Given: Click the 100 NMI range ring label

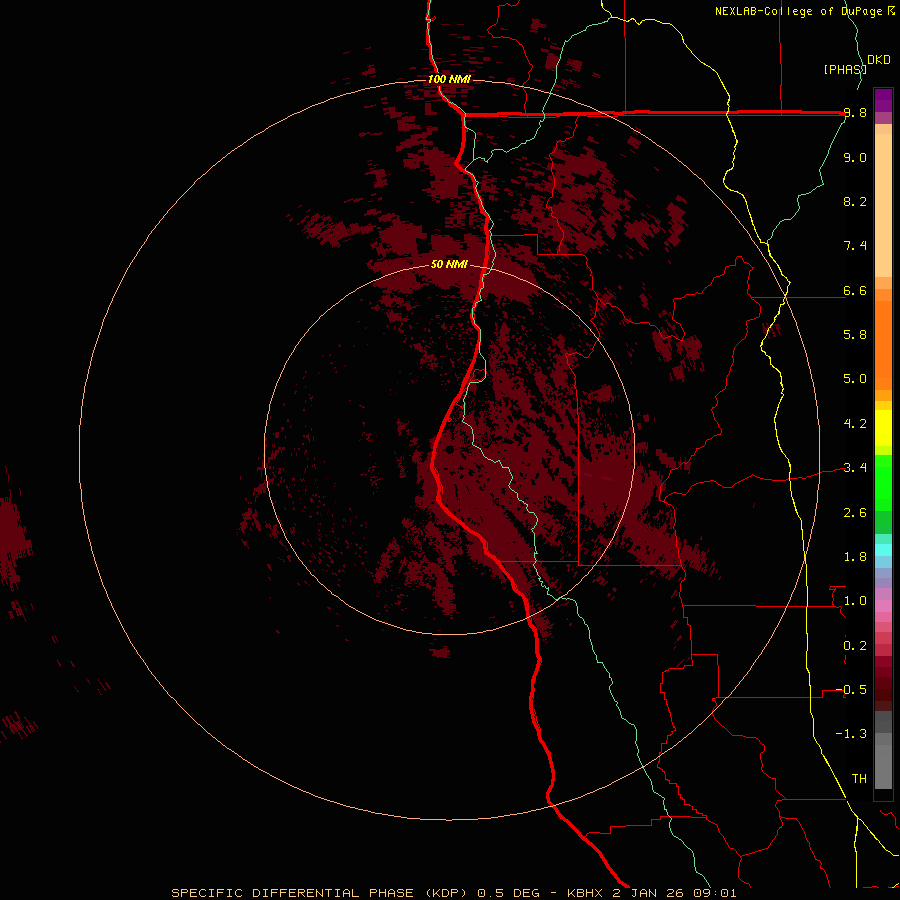Looking at the screenshot, I should point(449,79).
